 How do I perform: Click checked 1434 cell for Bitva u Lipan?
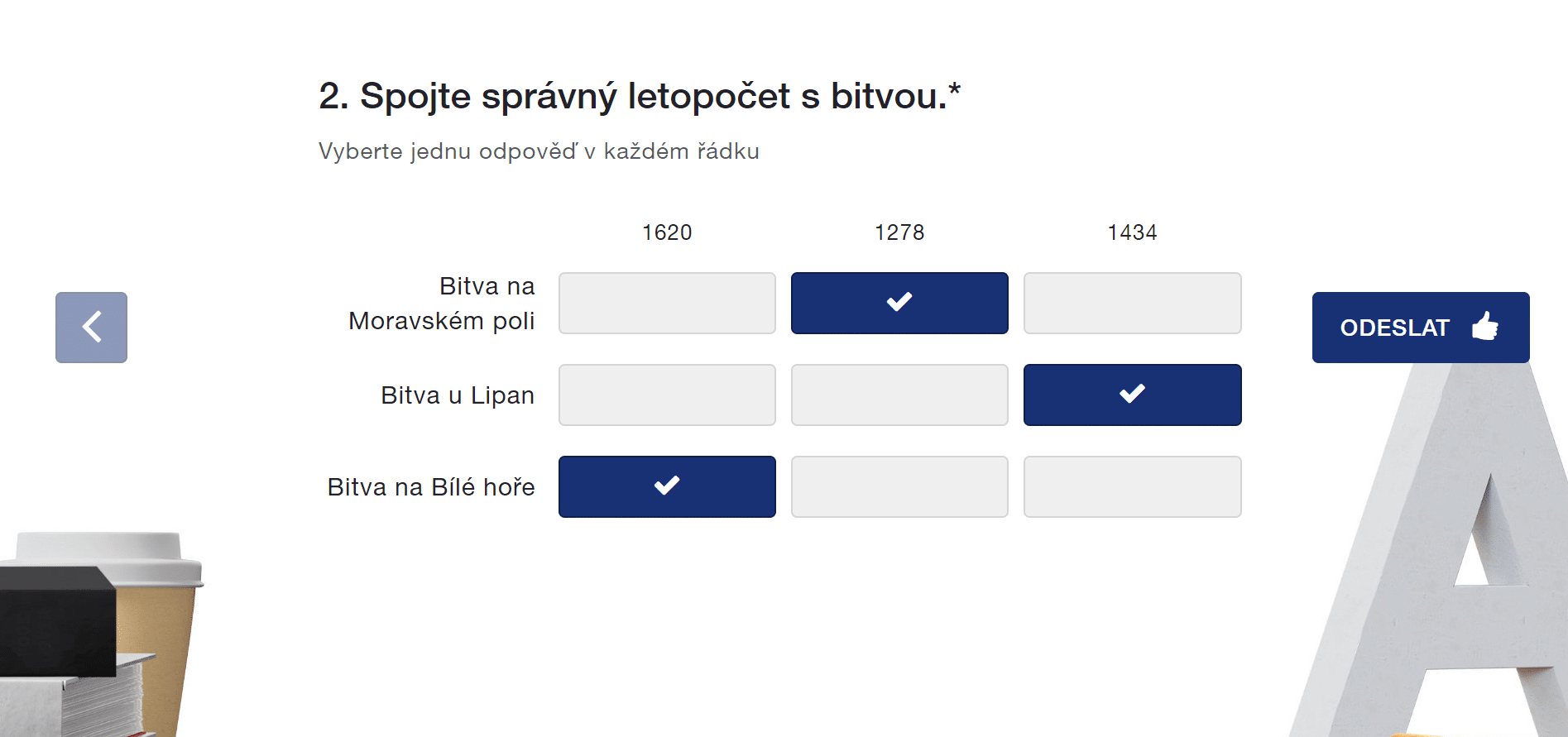click(x=1132, y=395)
